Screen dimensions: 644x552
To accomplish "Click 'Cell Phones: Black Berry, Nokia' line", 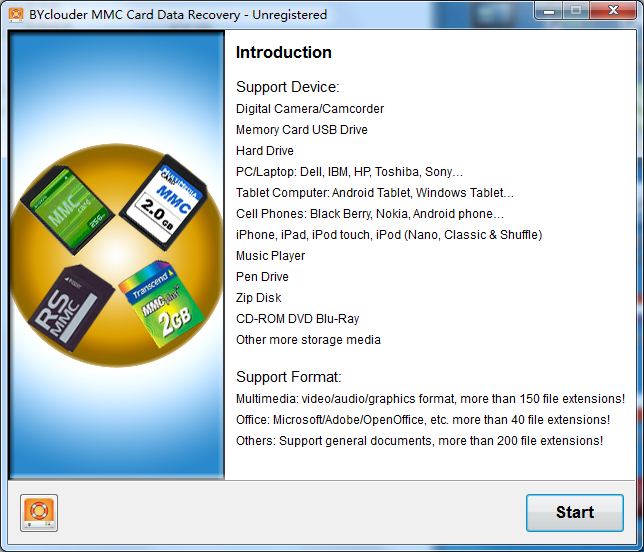I will (370, 214).
